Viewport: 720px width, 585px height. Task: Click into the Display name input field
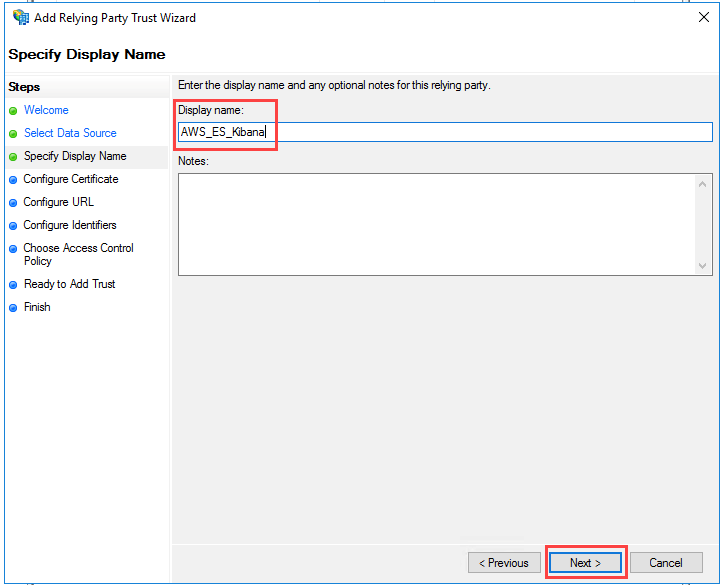coord(445,132)
